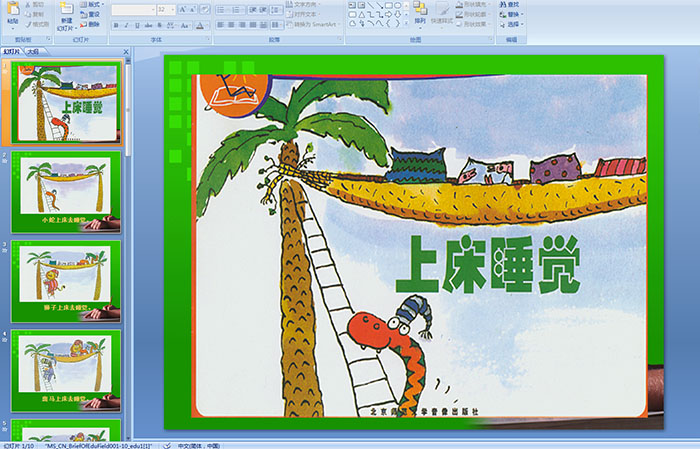Toggle Underline formatting

137,25
